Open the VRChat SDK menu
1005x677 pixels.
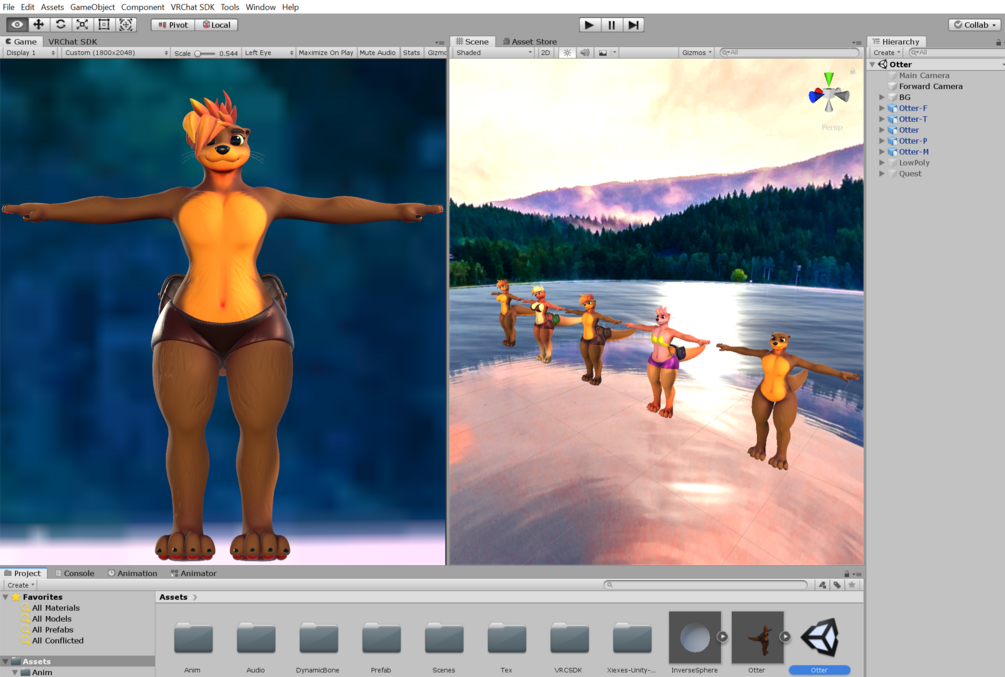192,7
